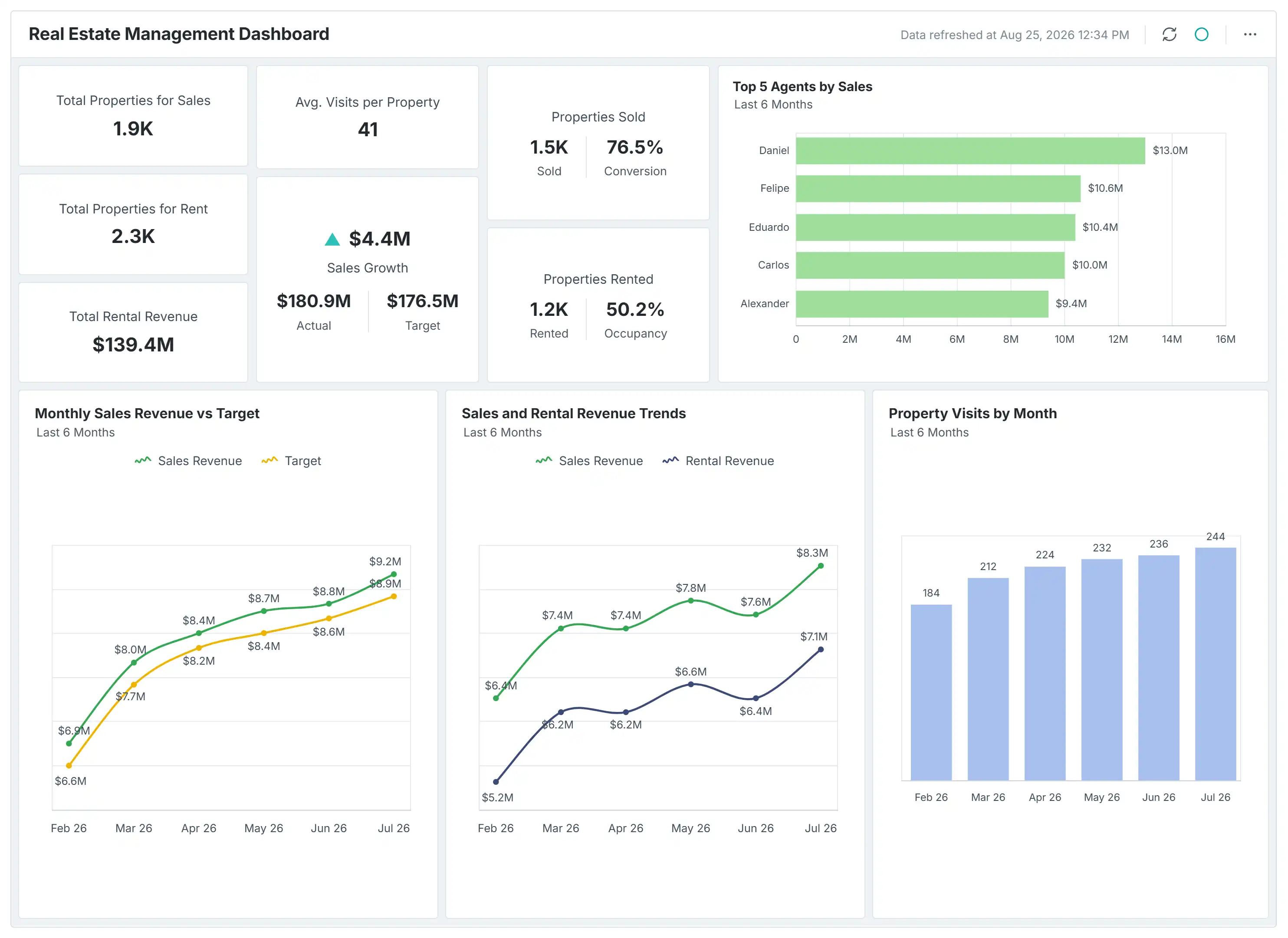
Task: Toggle Sales Revenue legend in Revenue Trends chart
Action: (589, 460)
